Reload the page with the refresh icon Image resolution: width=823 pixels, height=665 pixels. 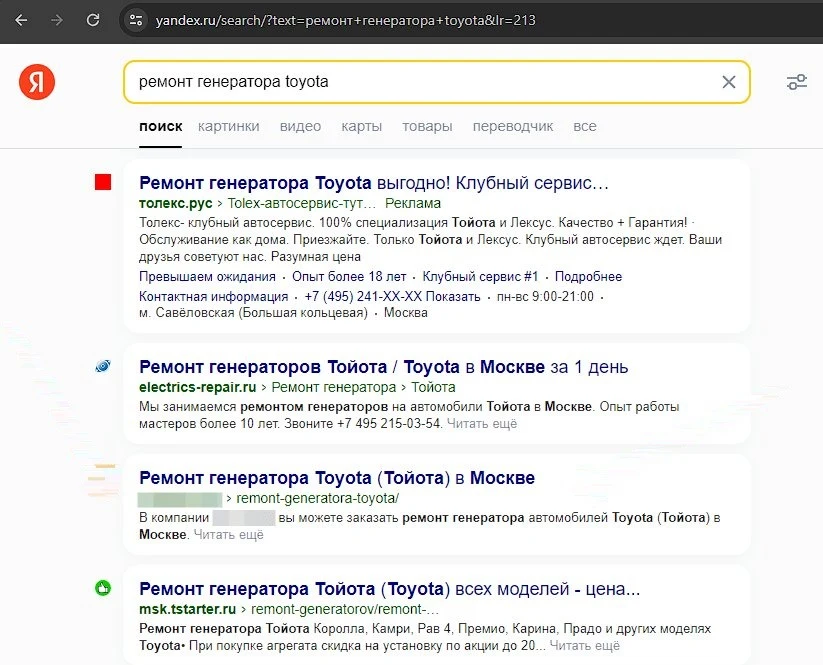pyautogui.click(x=93, y=20)
